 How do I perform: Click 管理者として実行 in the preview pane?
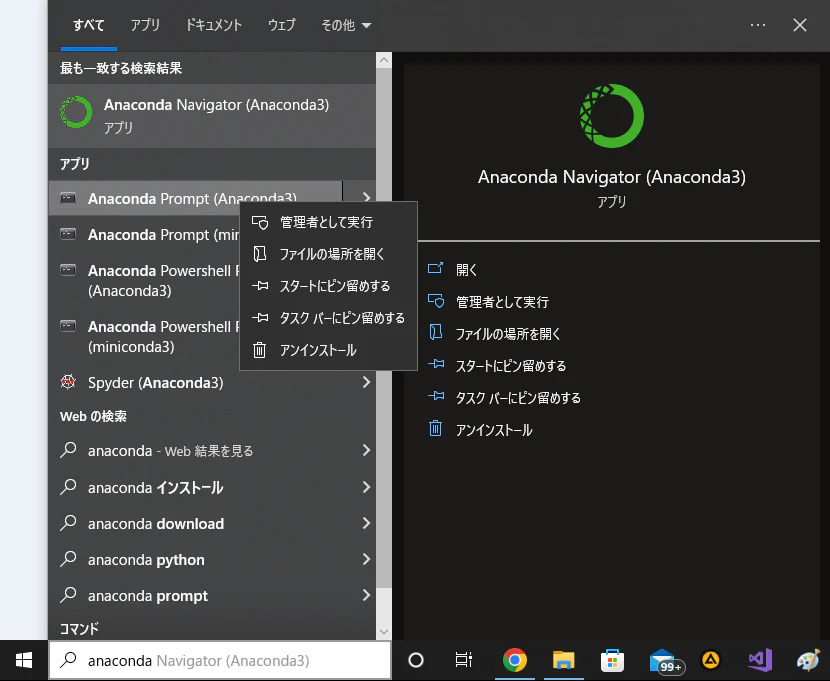502,302
